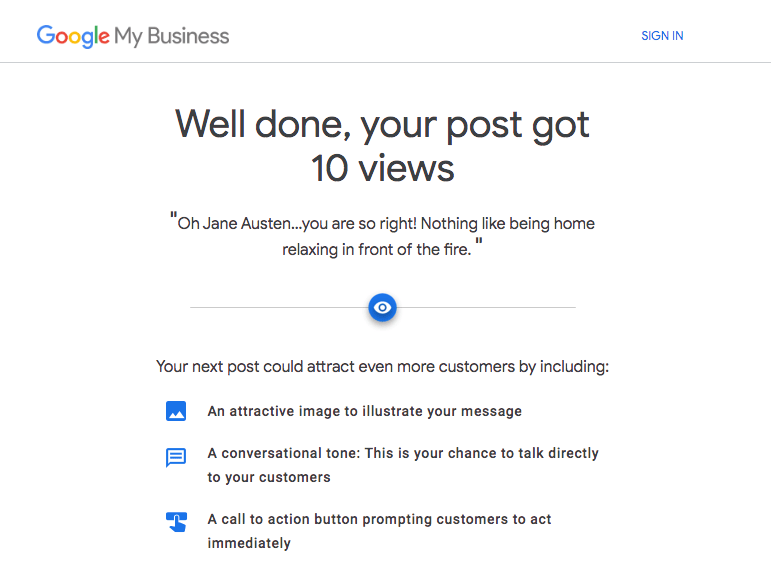Click the blue eye views icon

point(383,308)
